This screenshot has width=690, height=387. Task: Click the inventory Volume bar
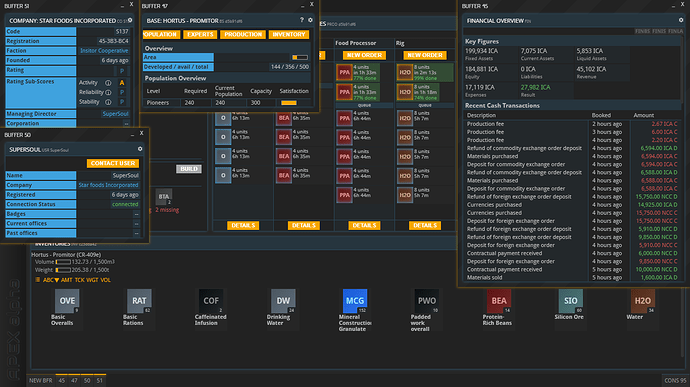(x=63, y=262)
